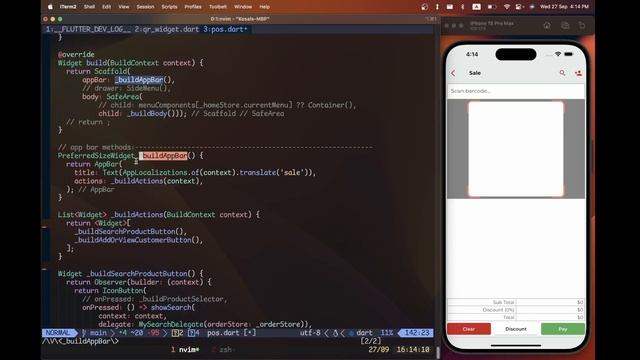Click the white QR scanner viewfinder area
640x360 pixels.
point(516,149)
